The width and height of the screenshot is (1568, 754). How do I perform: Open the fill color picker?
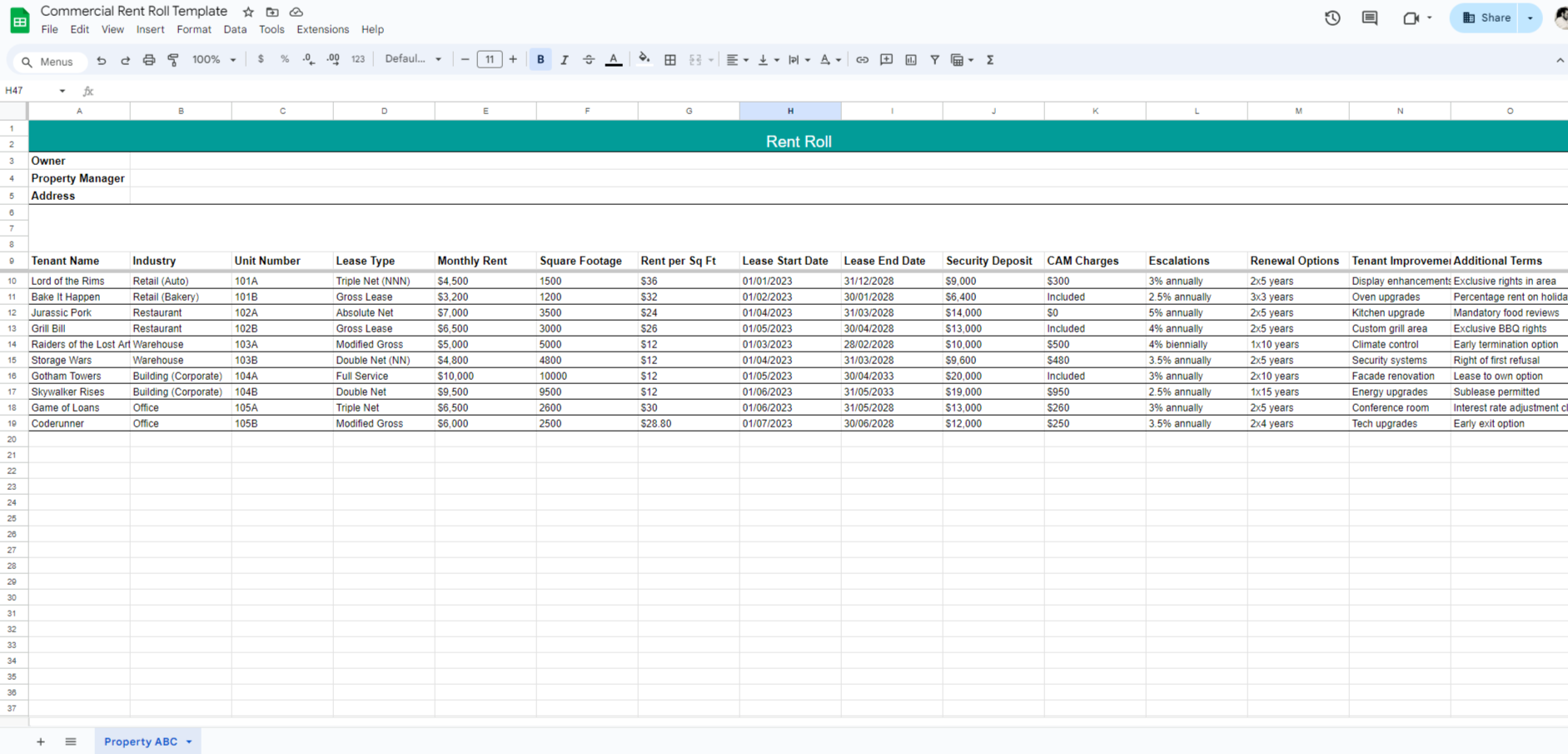pos(645,59)
